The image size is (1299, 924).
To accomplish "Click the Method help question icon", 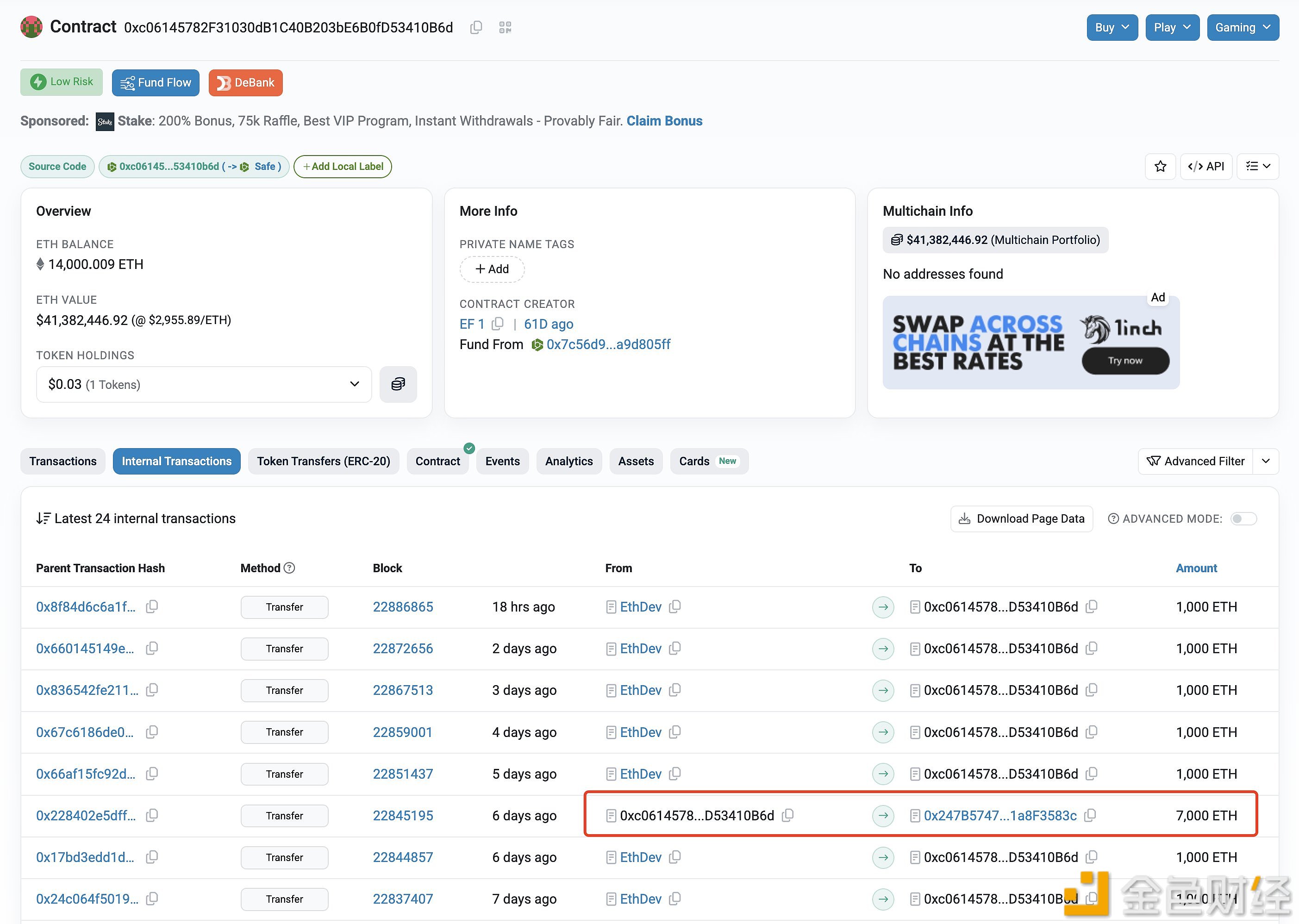I will tap(289, 568).
